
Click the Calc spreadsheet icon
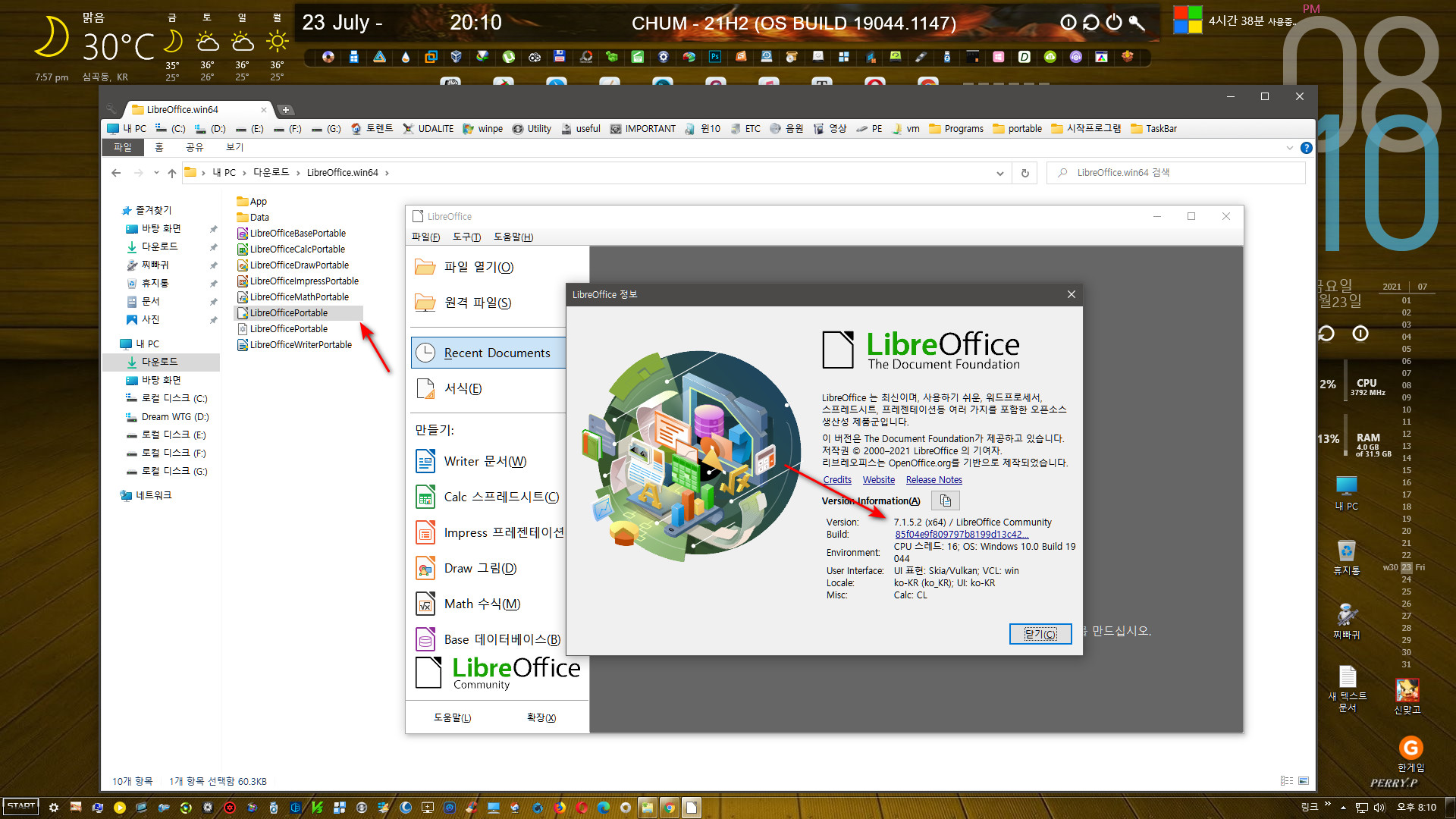click(x=425, y=497)
